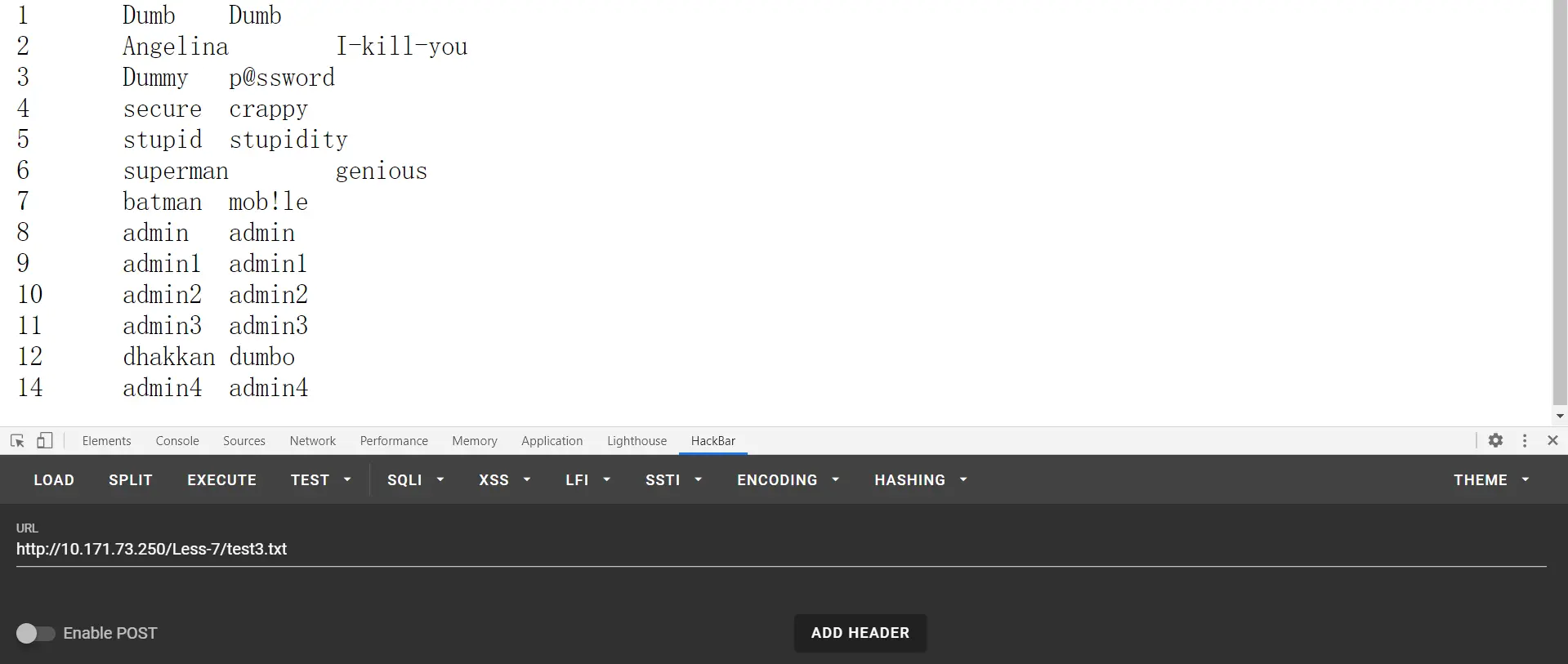
Task: Open the THEME dropdown
Action: pos(1490,480)
